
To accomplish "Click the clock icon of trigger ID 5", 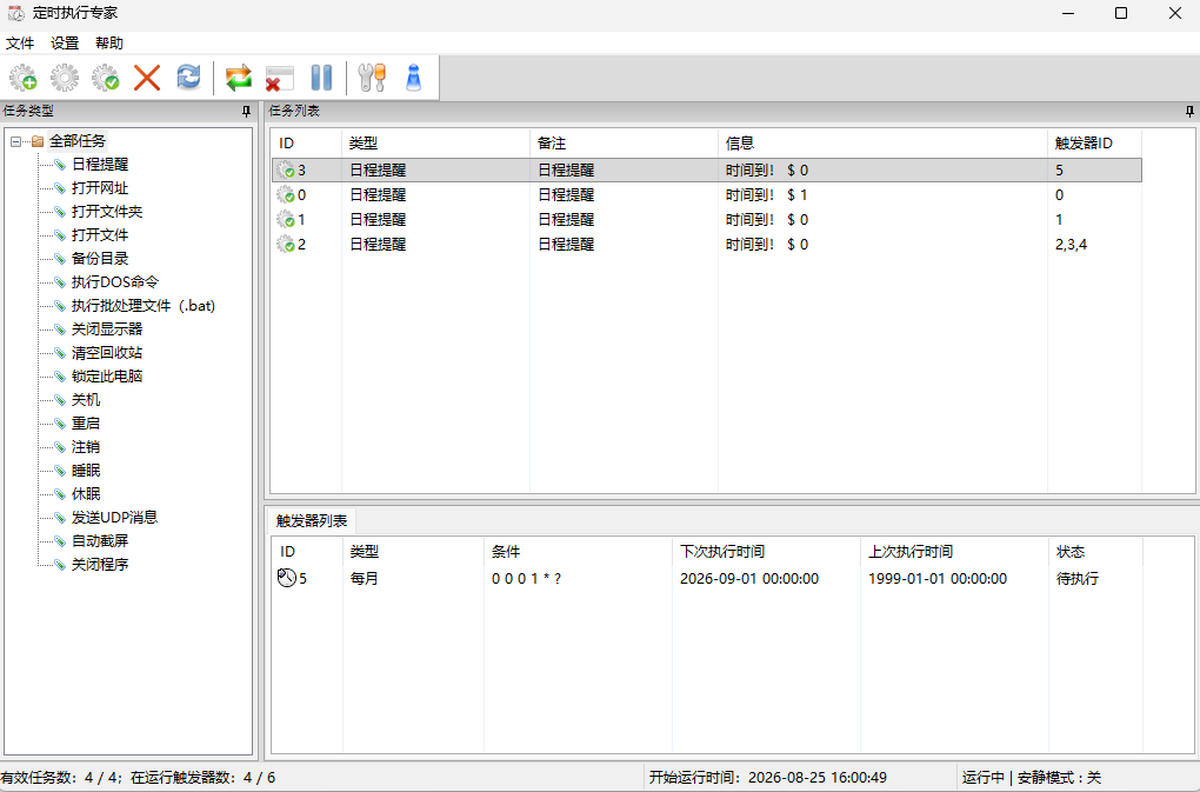I will click(286, 578).
